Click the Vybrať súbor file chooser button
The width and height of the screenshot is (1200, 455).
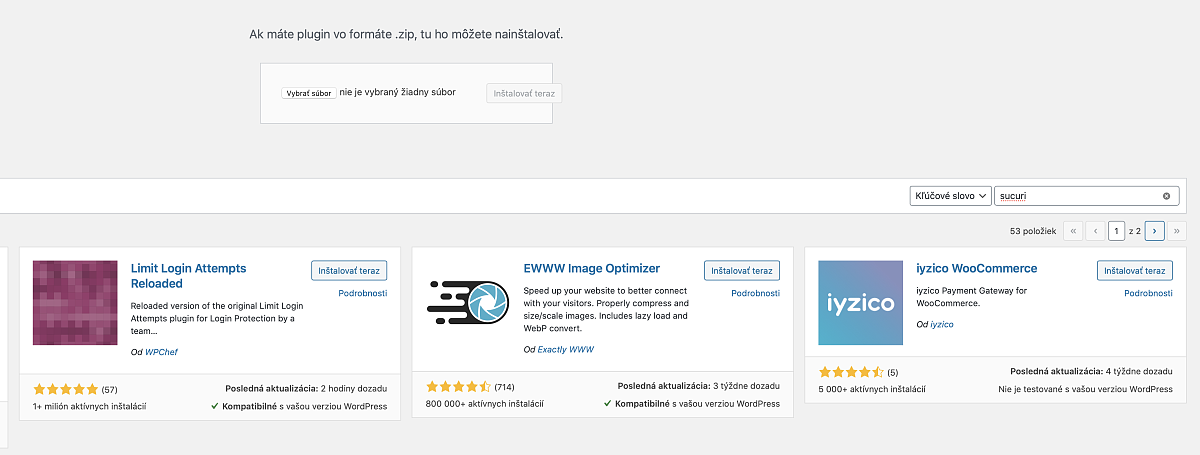(x=309, y=93)
